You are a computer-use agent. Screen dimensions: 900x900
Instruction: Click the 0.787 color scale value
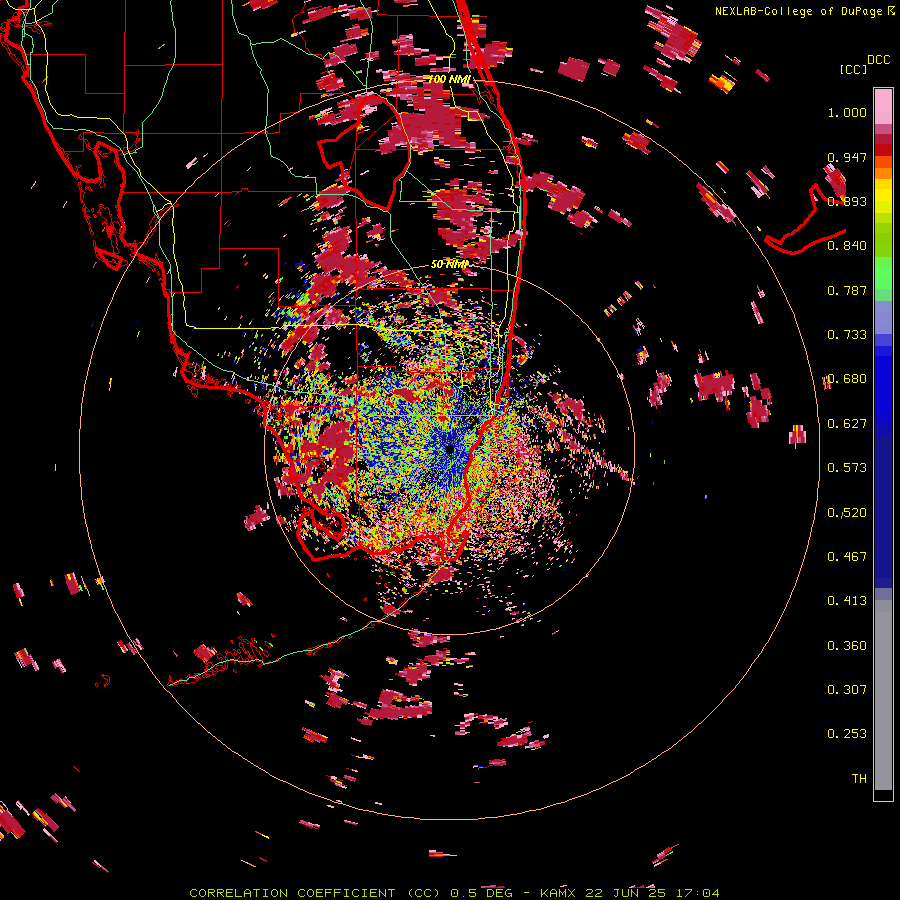click(x=847, y=290)
